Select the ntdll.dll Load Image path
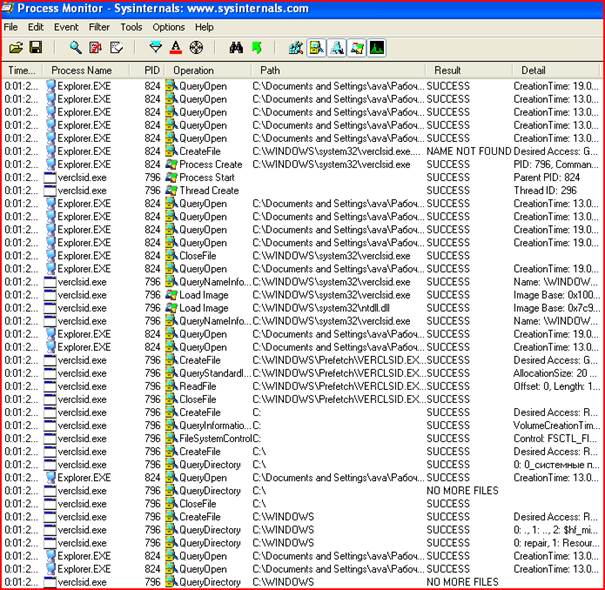605x590 pixels. tap(321, 308)
